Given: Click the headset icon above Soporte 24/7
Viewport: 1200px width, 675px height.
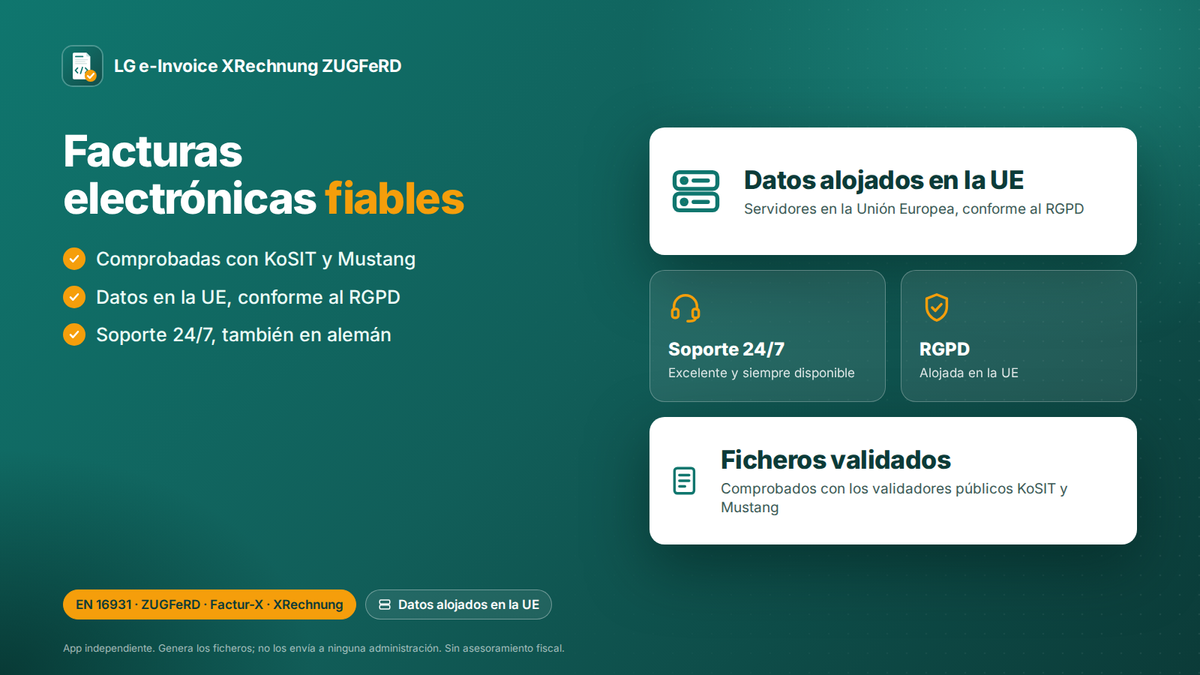Looking at the screenshot, I should click(x=685, y=308).
